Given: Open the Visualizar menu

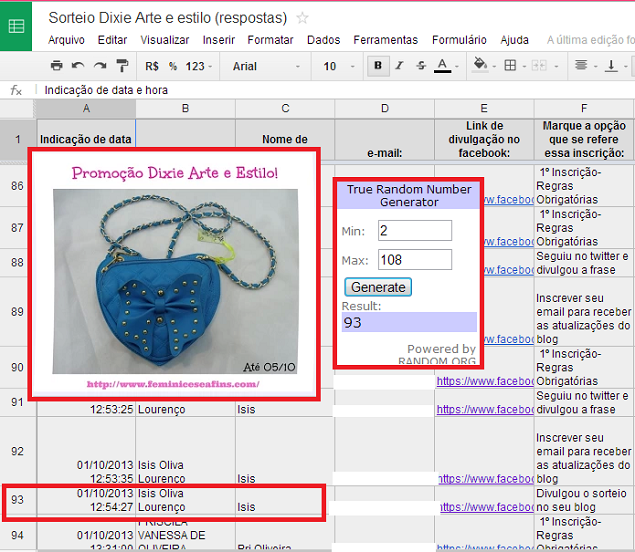Looking at the screenshot, I should click(164, 40).
